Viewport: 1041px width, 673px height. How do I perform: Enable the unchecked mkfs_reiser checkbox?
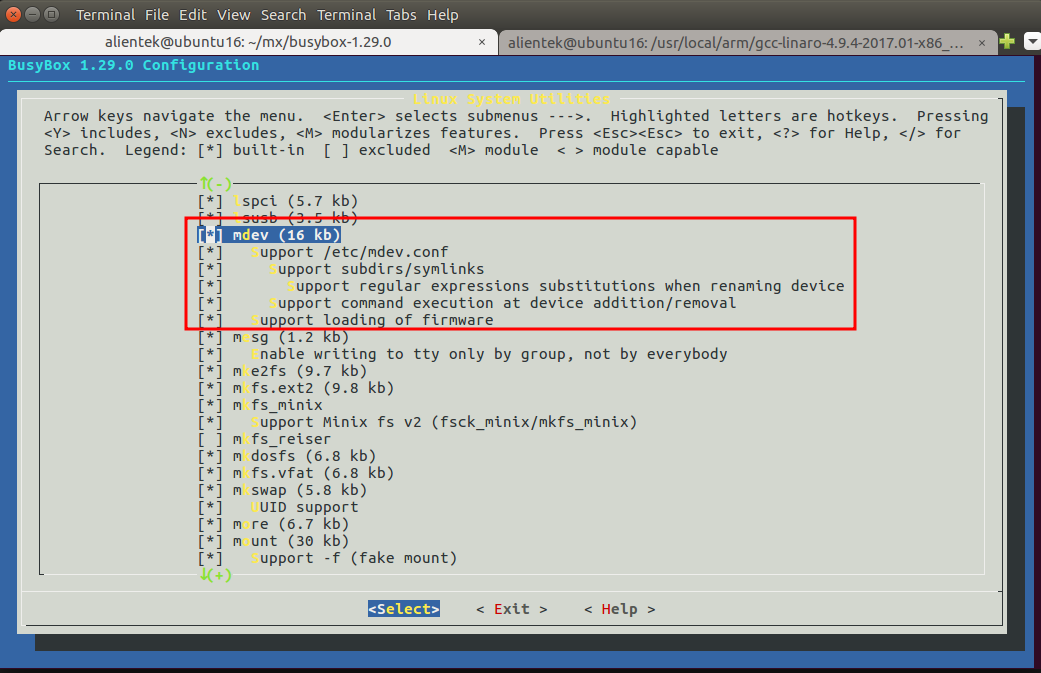coord(210,439)
